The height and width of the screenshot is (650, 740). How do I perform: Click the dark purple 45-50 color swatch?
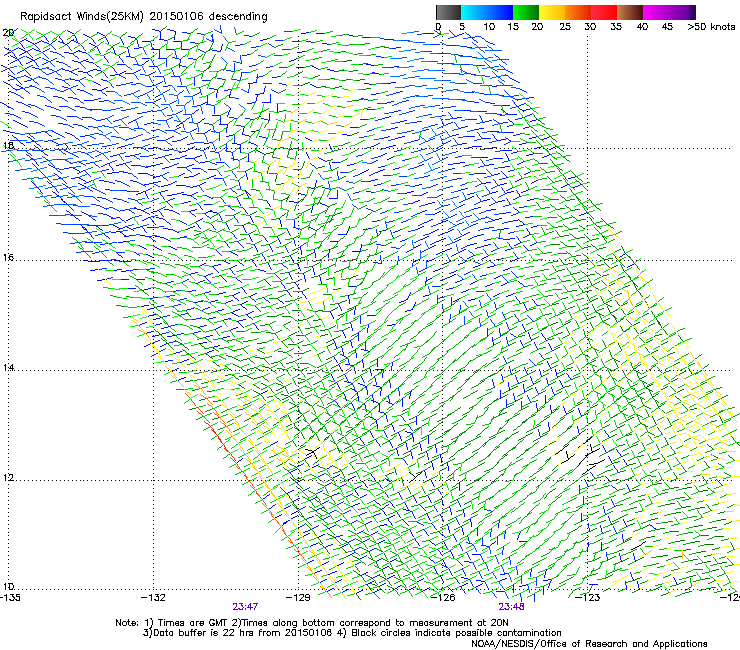tap(682, 12)
